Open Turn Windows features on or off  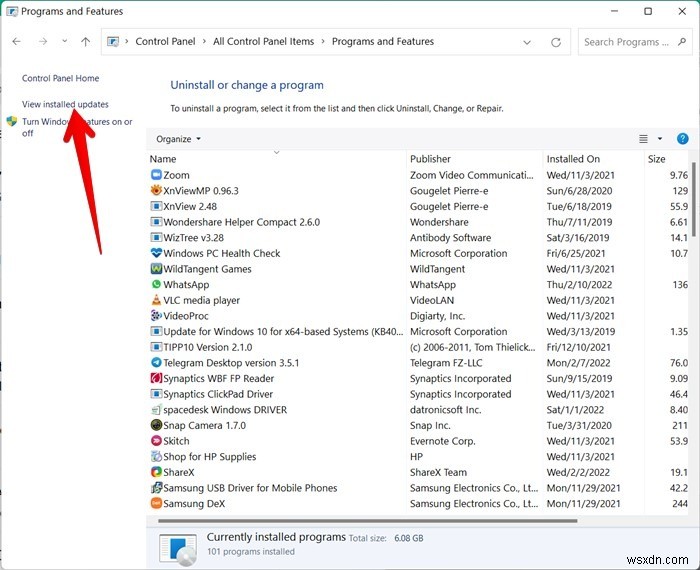(77, 127)
